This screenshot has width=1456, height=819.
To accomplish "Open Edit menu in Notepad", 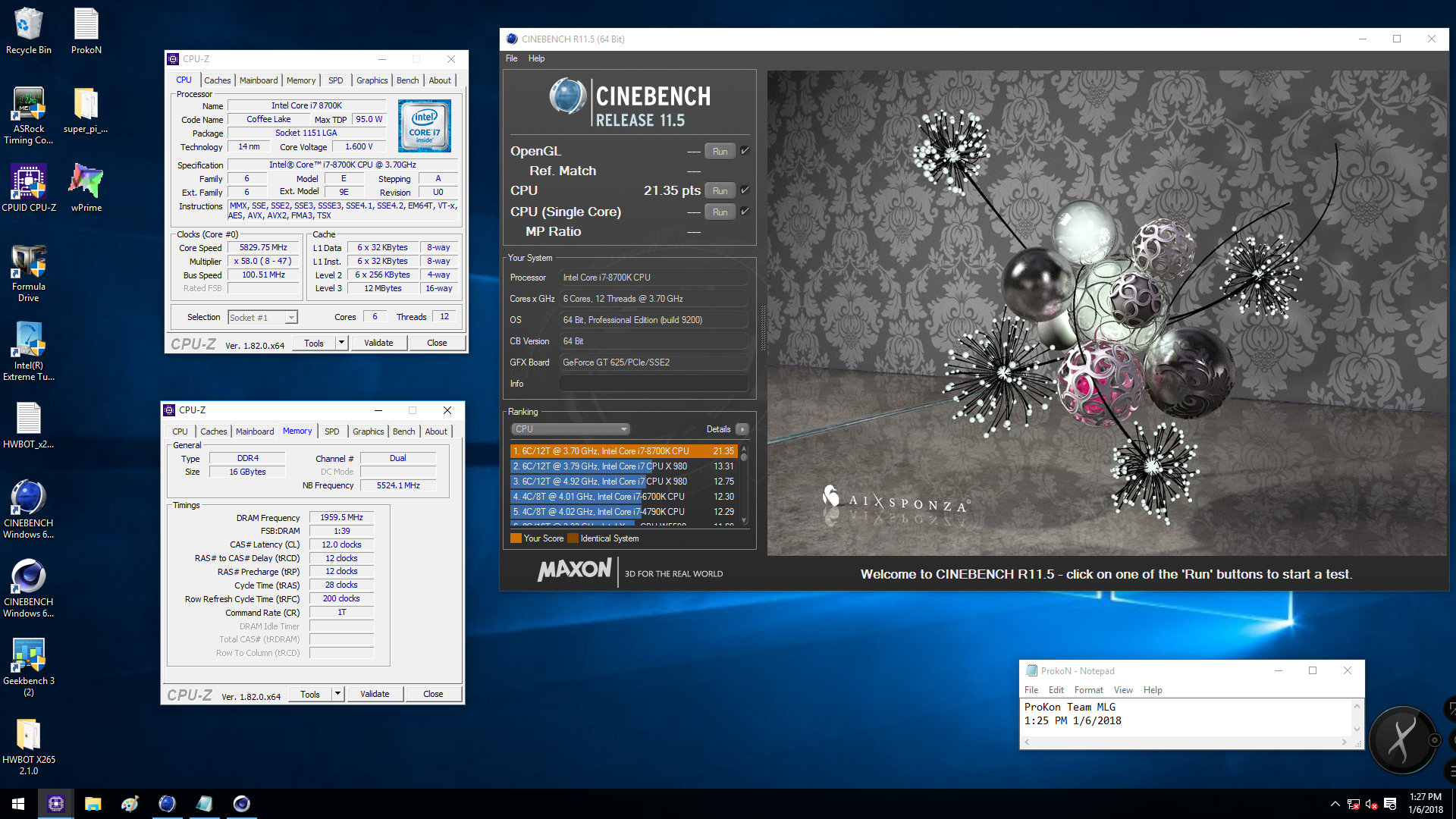I will pos(1056,690).
